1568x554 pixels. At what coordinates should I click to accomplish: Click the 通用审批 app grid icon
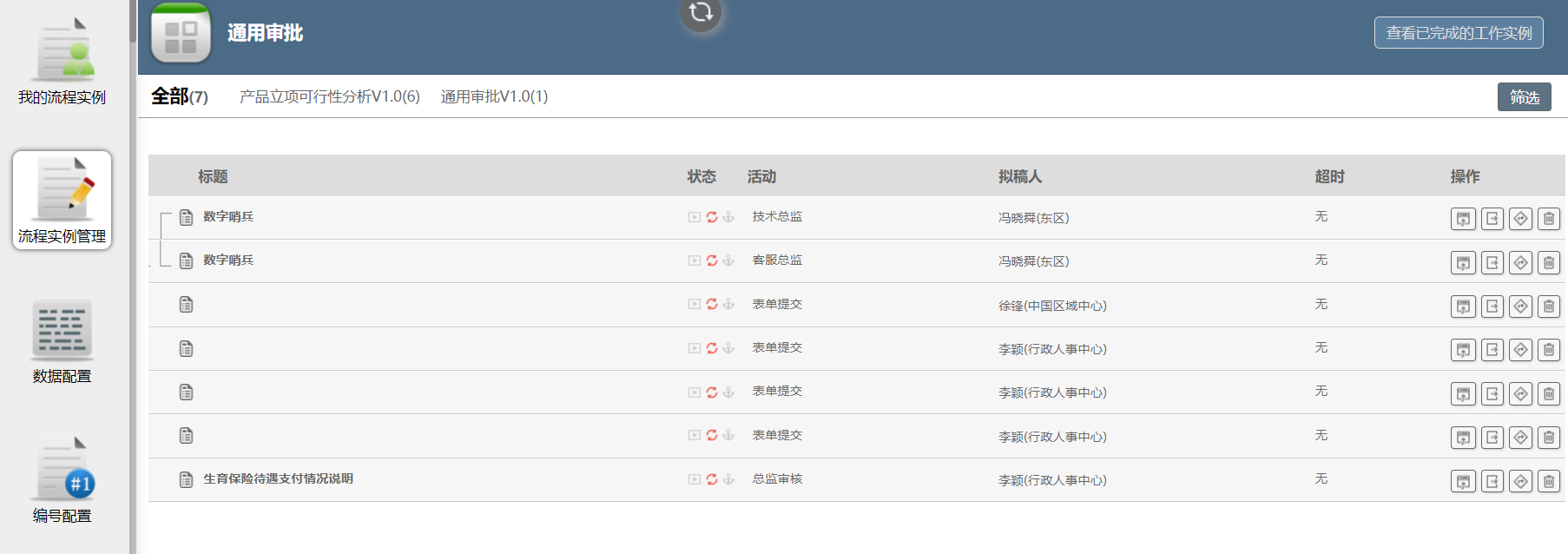(181, 34)
